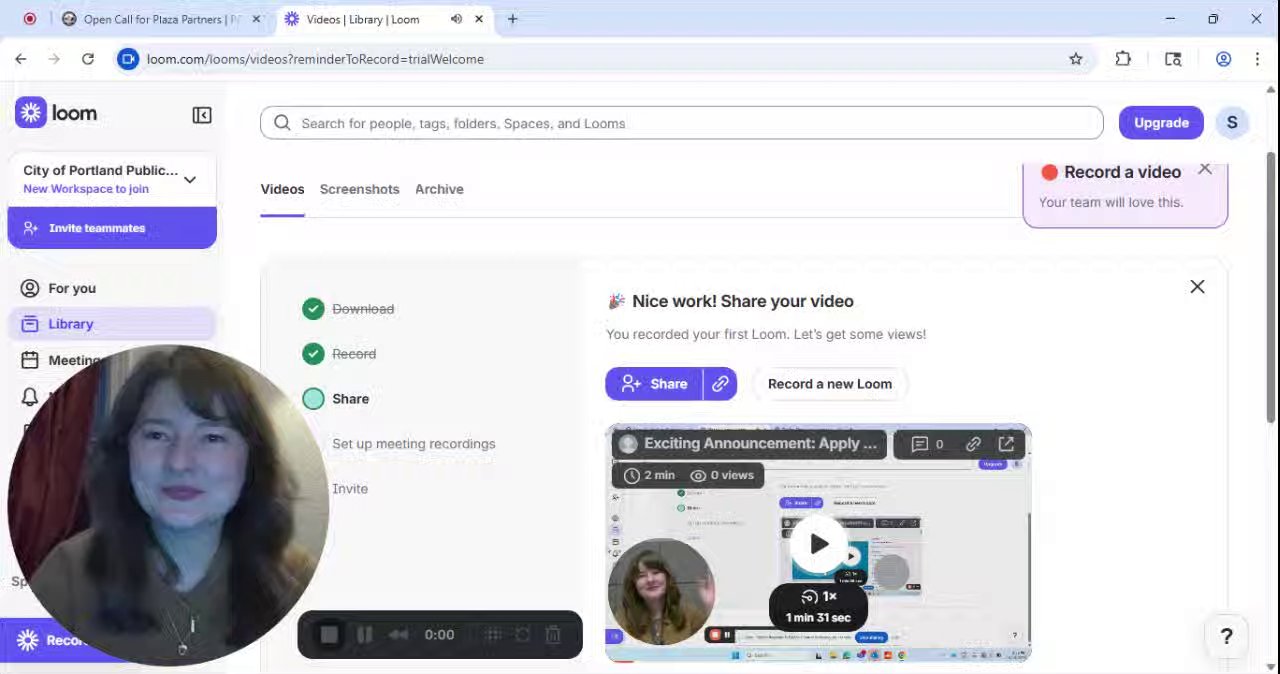The image size is (1280, 674).
Task: Open video in new tab icon
Action: [x=1006, y=444]
